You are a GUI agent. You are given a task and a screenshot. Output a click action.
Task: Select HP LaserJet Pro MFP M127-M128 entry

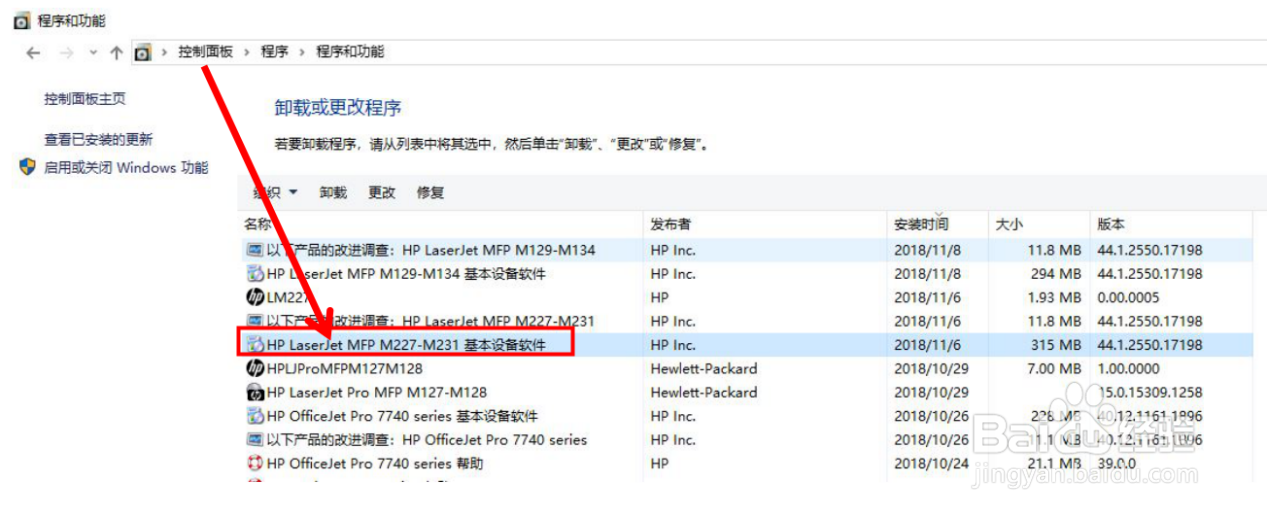coord(746,392)
